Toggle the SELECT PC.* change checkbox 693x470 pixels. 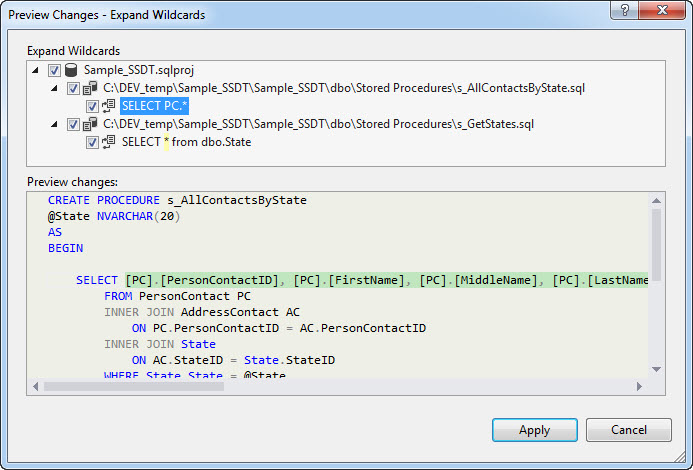(92, 107)
